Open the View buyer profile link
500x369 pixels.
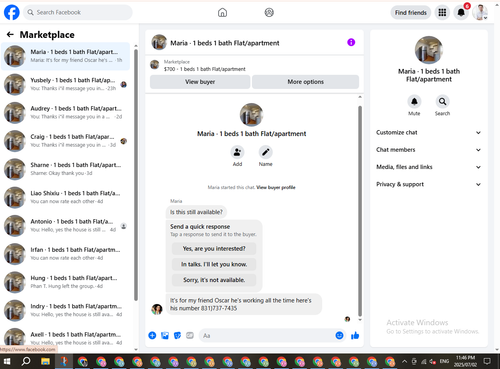coord(276,187)
